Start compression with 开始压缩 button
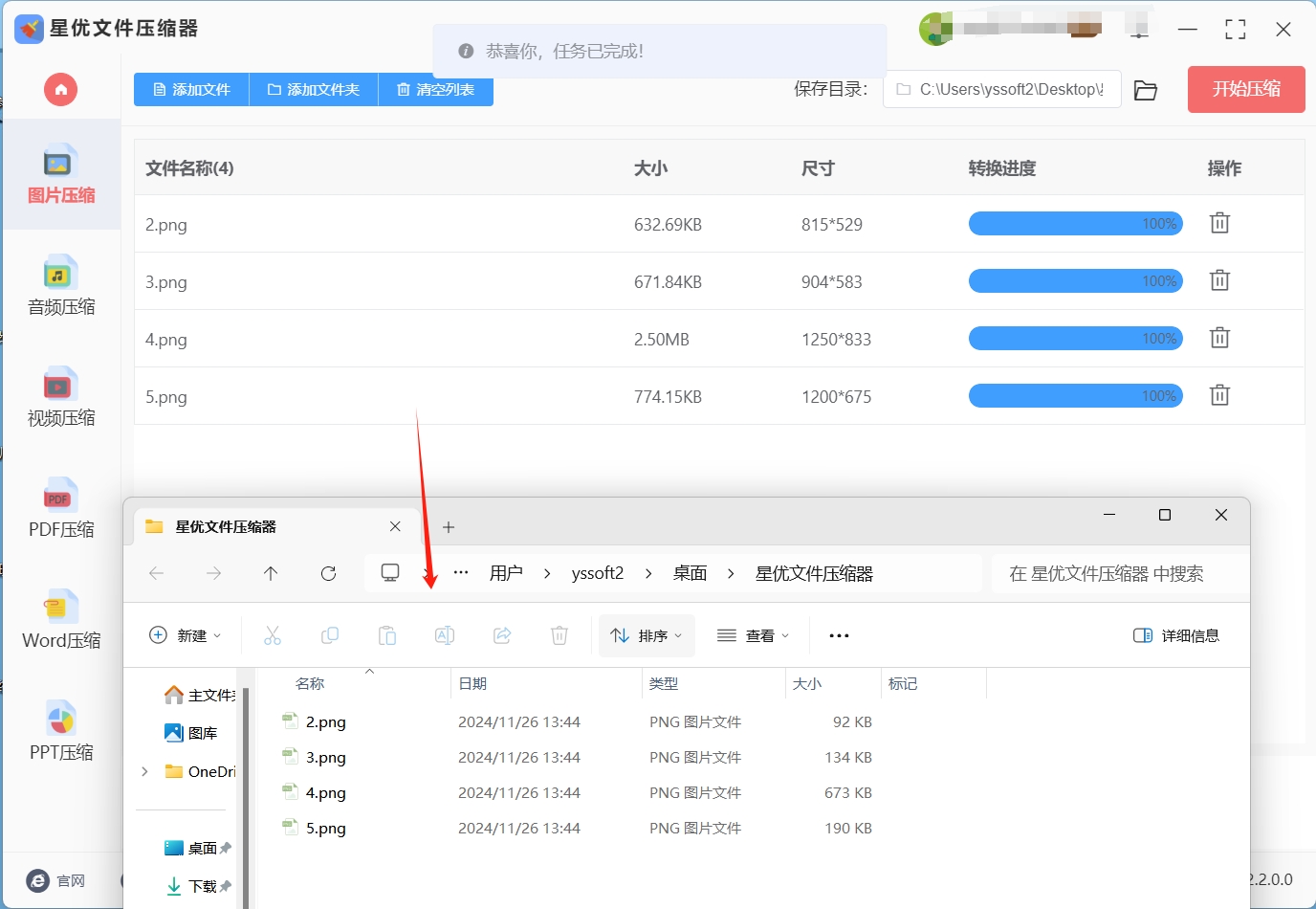The height and width of the screenshot is (909, 1316). click(1246, 89)
